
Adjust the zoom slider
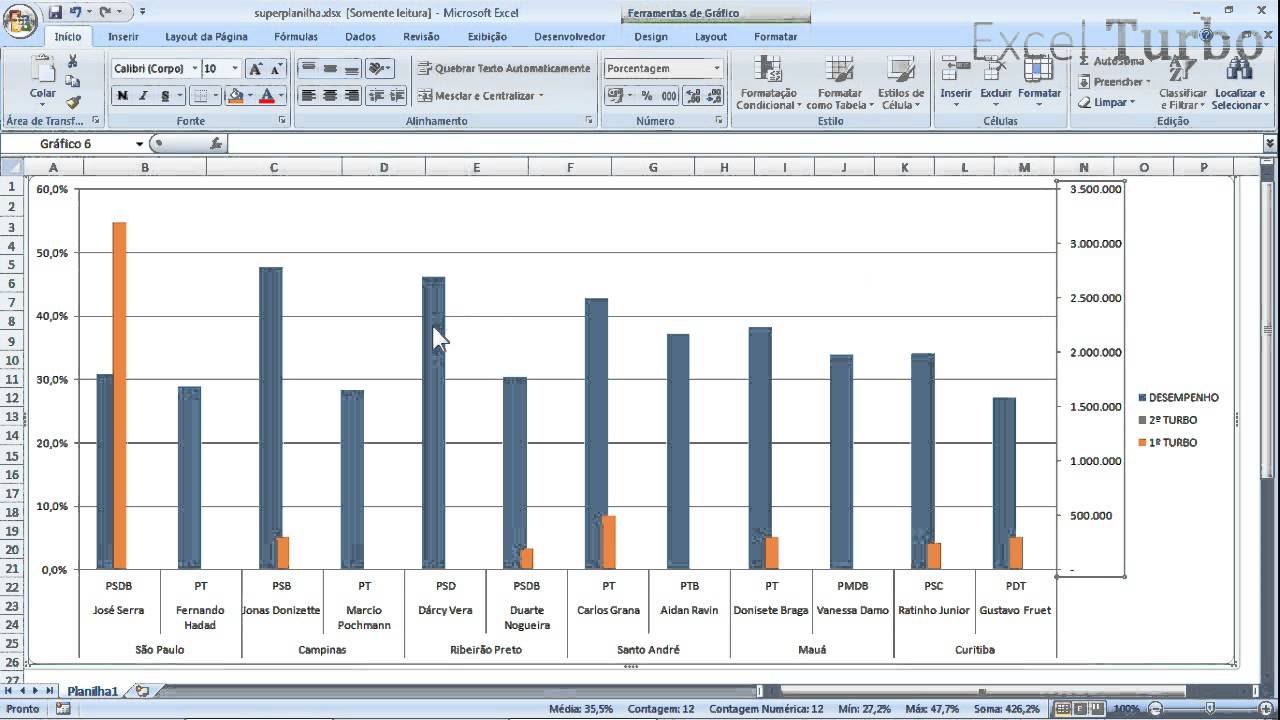[1209, 709]
